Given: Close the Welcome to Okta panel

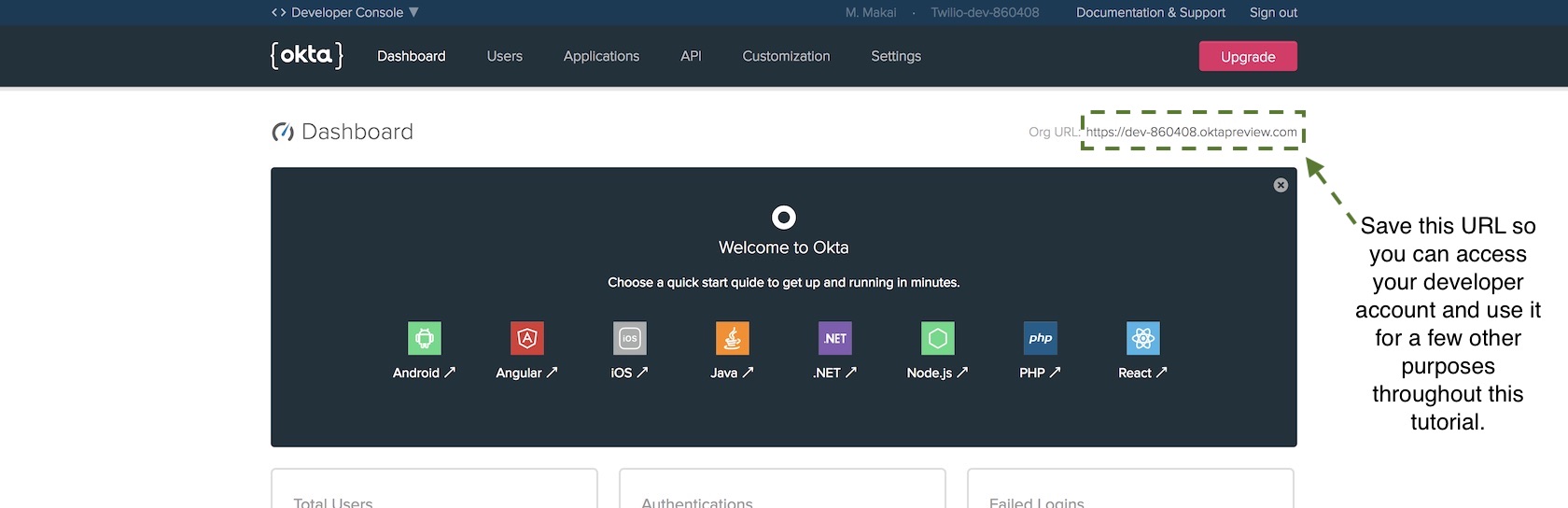Looking at the screenshot, I should click(x=1281, y=185).
